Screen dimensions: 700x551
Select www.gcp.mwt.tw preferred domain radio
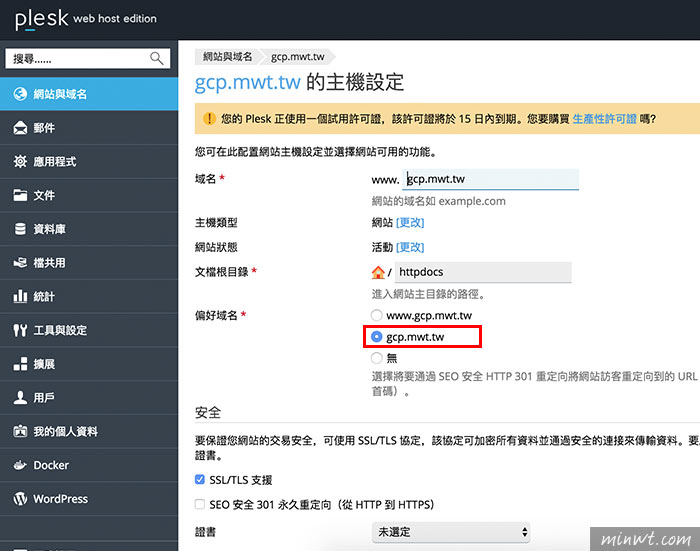(x=376, y=315)
